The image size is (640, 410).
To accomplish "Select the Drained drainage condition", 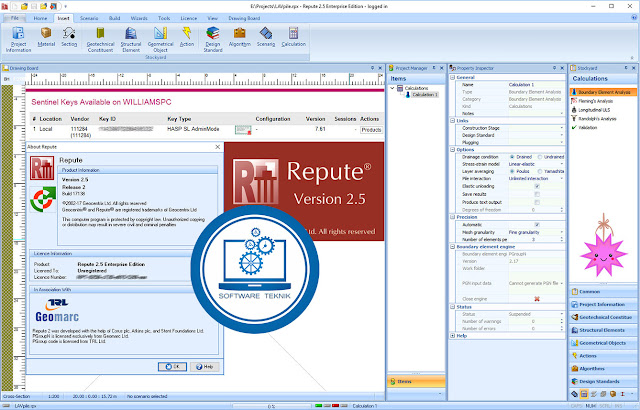I will (x=521, y=157).
